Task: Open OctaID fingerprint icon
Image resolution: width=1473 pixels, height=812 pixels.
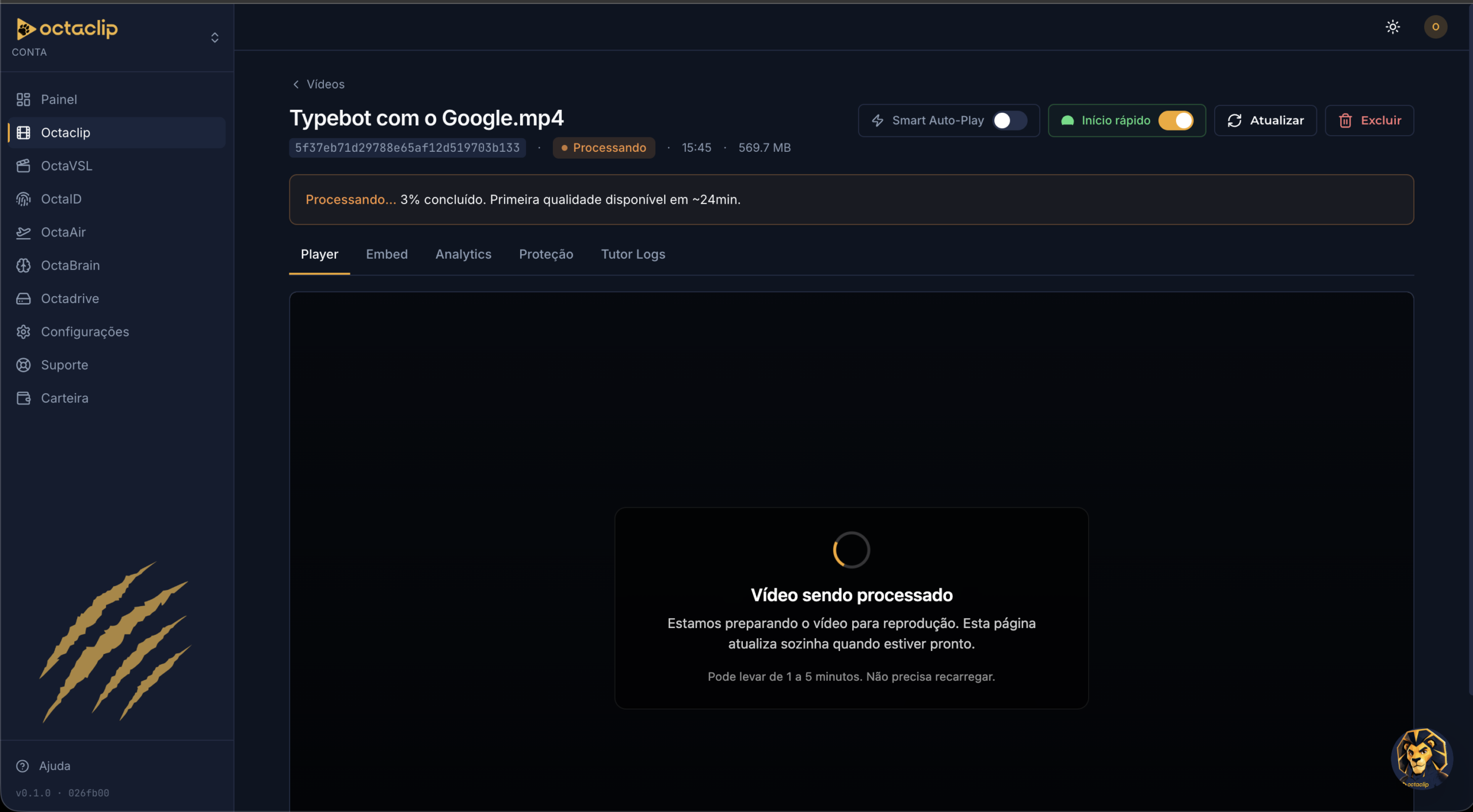Action: tap(23, 199)
